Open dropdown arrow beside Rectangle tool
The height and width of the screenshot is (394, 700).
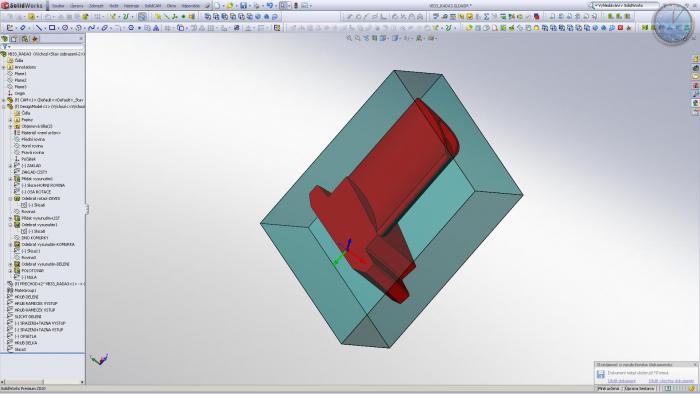tap(57, 28)
